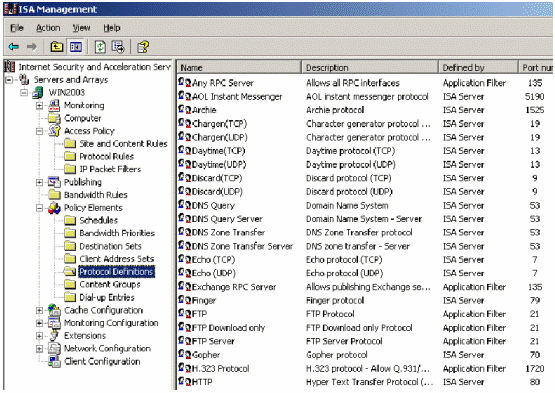Open the File menu
Viewport: 555px width, 393px height.
click(17, 28)
